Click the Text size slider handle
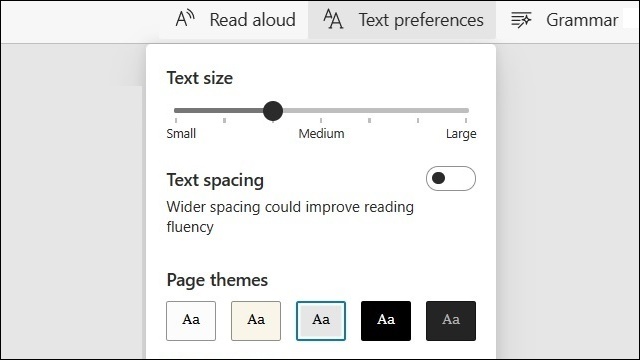Viewport: 640px width, 360px height. (x=273, y=111)
